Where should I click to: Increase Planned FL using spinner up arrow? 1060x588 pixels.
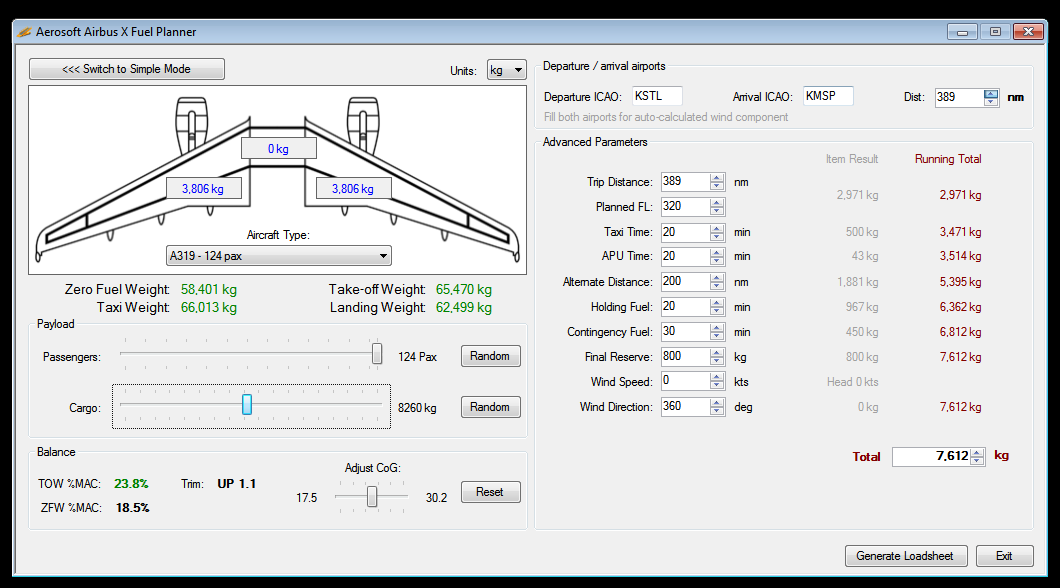point(717,203)
